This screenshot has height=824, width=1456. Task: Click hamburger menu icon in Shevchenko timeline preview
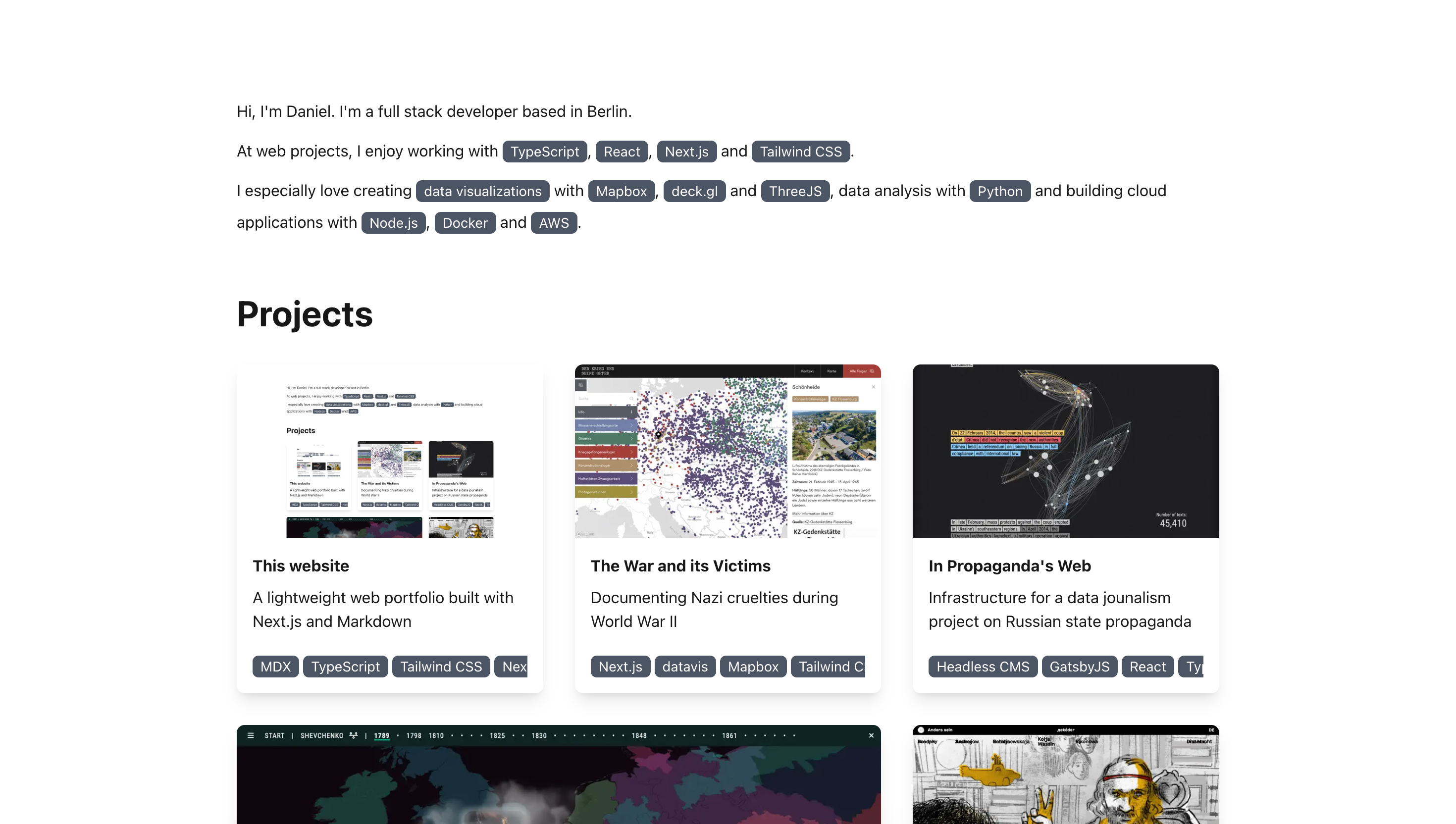[x=251, y=735]
